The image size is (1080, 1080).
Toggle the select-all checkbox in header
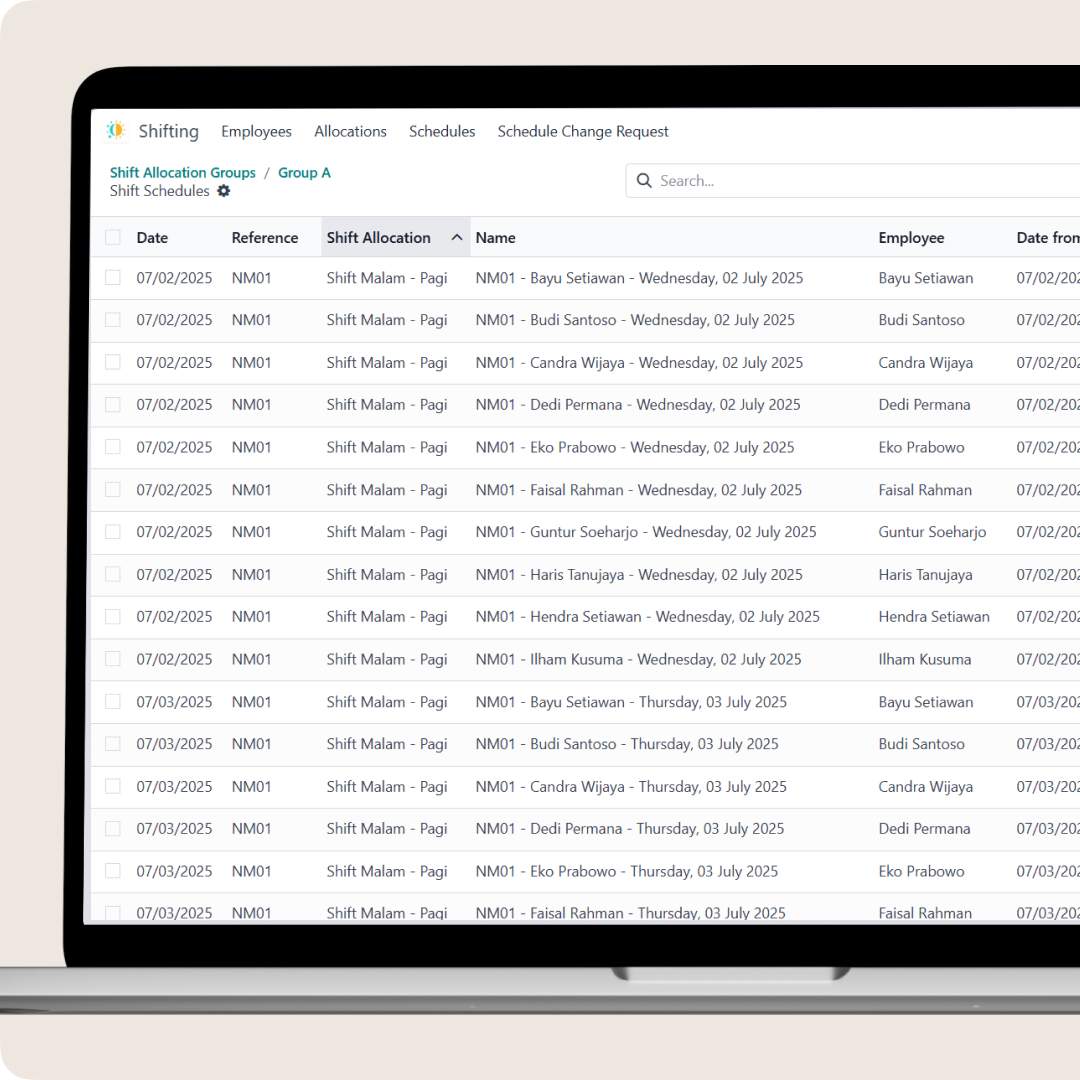(113, 238)
